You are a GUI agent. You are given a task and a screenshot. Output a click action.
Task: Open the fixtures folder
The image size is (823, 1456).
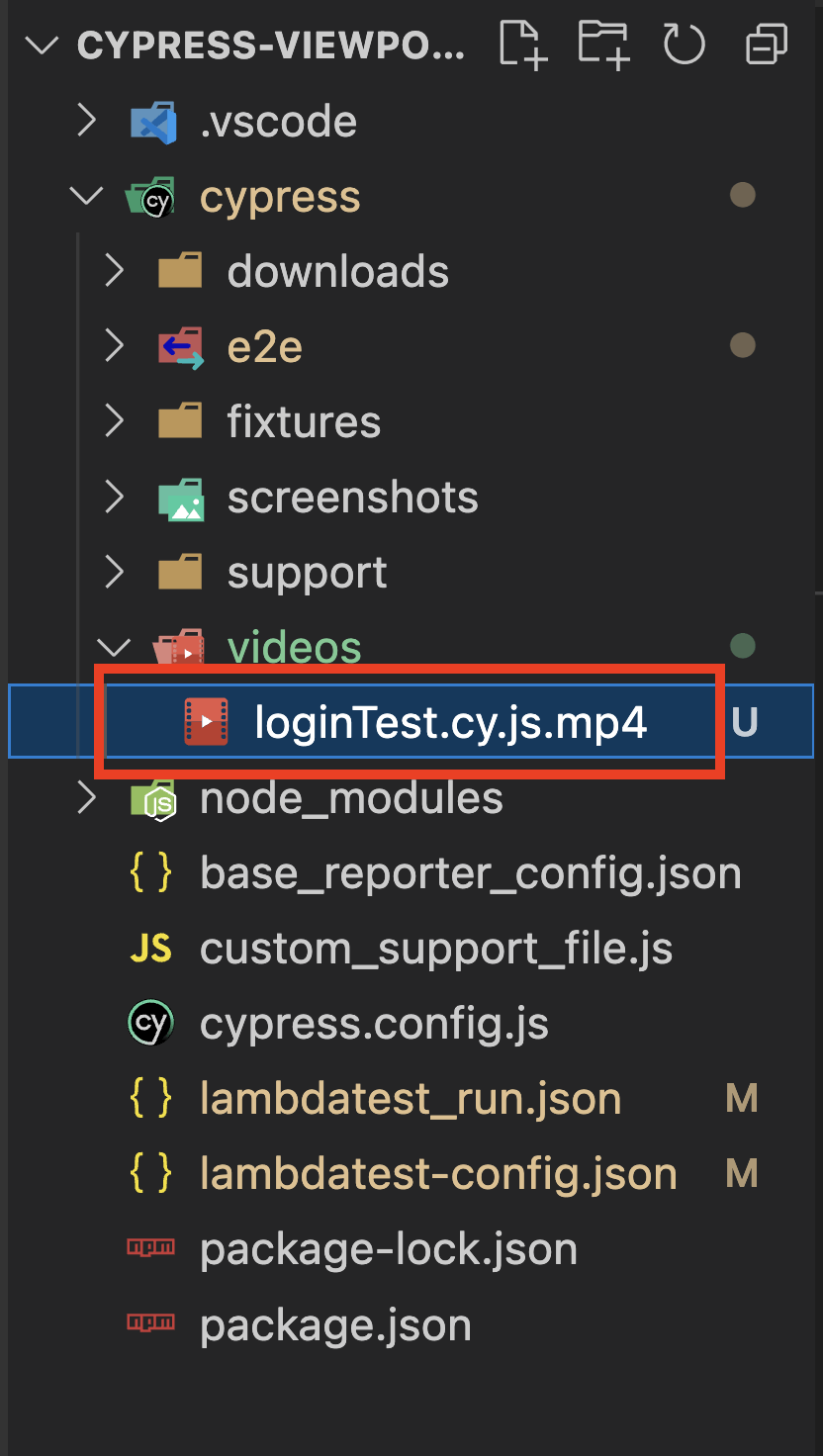pos(304,422)
